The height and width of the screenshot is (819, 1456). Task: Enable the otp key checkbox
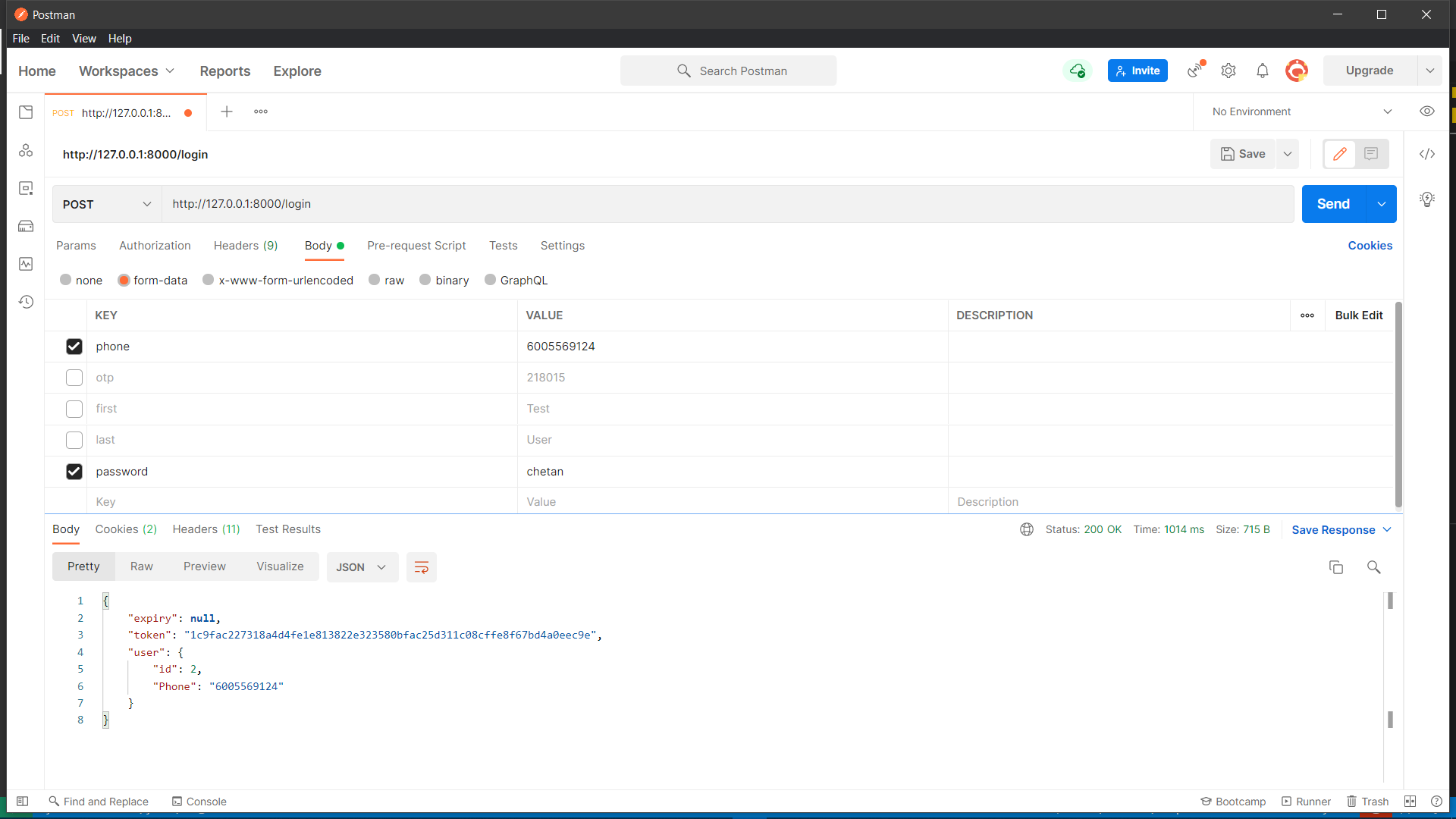click(74, 377)
